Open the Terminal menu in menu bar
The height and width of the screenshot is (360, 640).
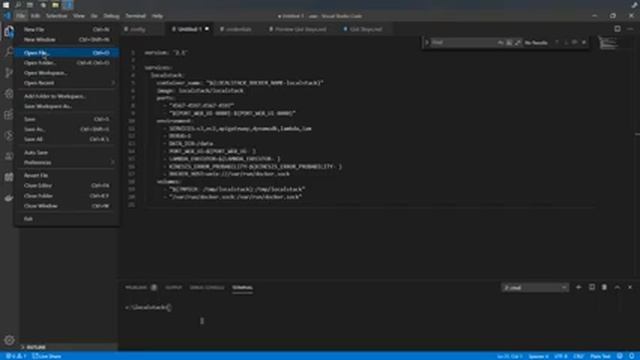pyautogui.click(x=136, y=16)
